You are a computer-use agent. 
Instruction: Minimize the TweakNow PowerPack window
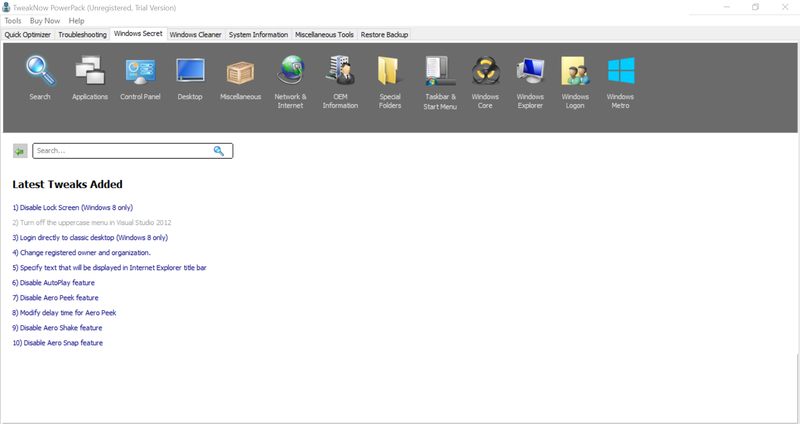[727, 7]
